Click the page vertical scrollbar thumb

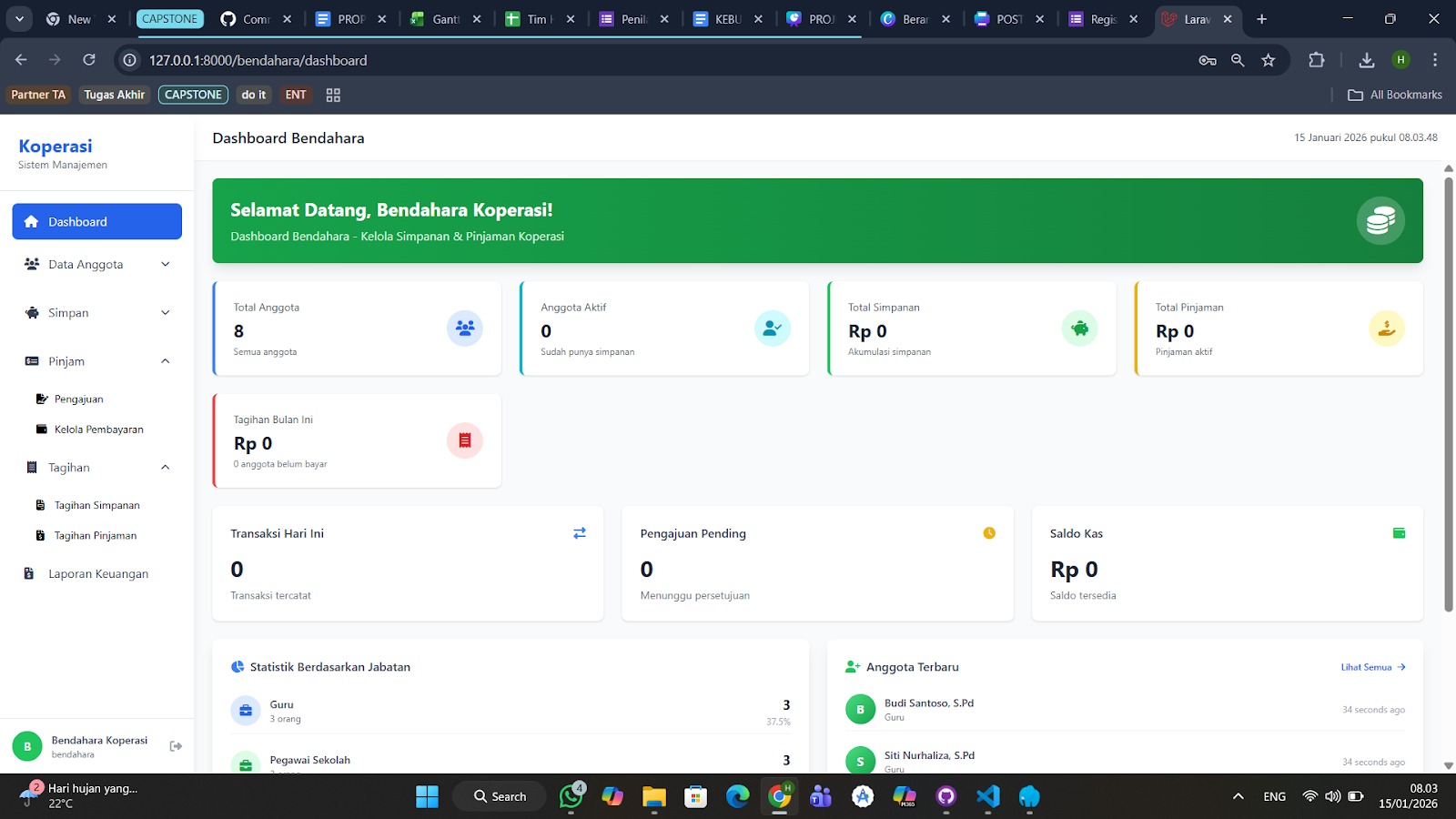[x=1449, y=394]
